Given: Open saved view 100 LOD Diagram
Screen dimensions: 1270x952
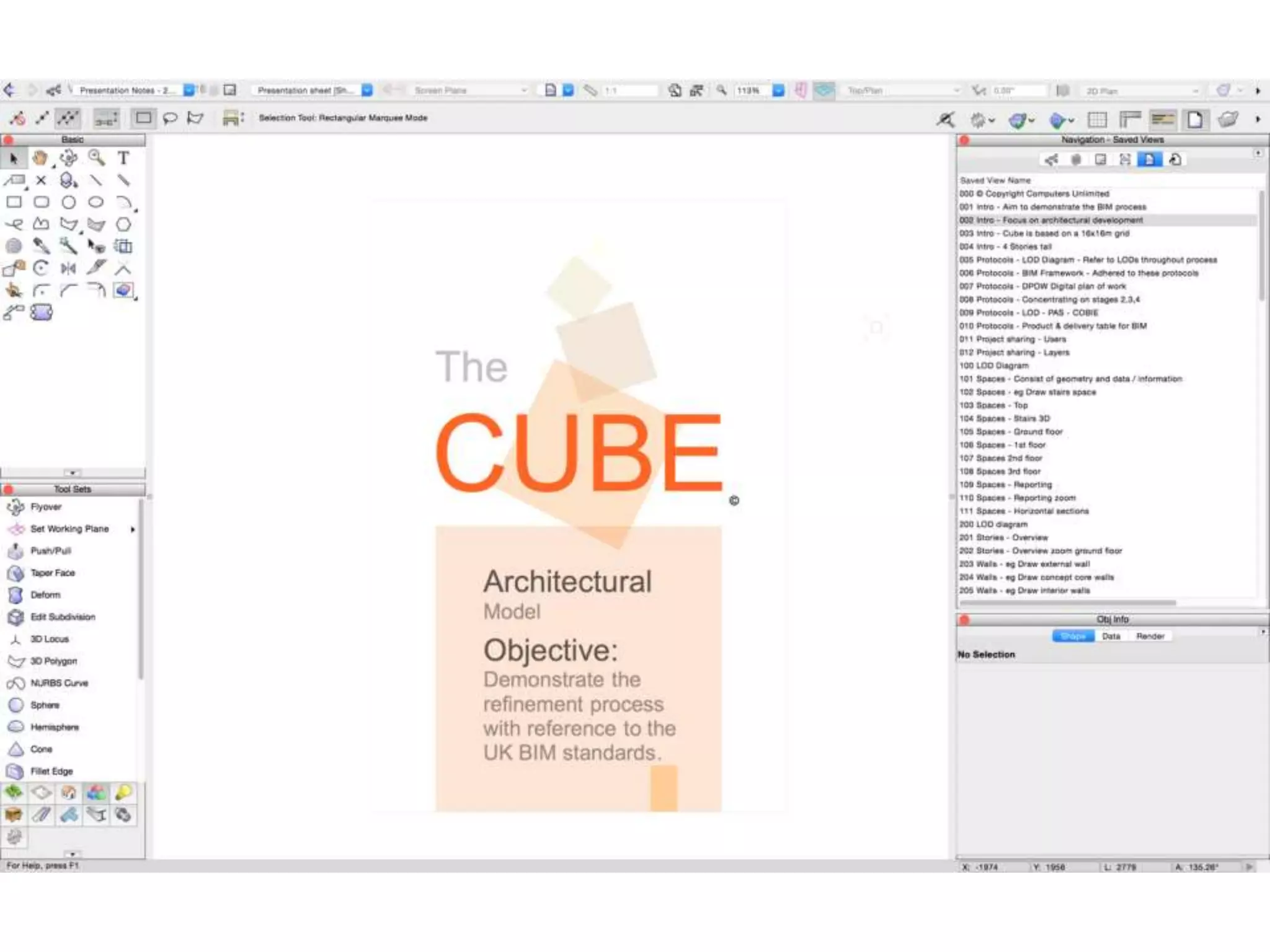Looking at the screenshot, I should 994,366.
